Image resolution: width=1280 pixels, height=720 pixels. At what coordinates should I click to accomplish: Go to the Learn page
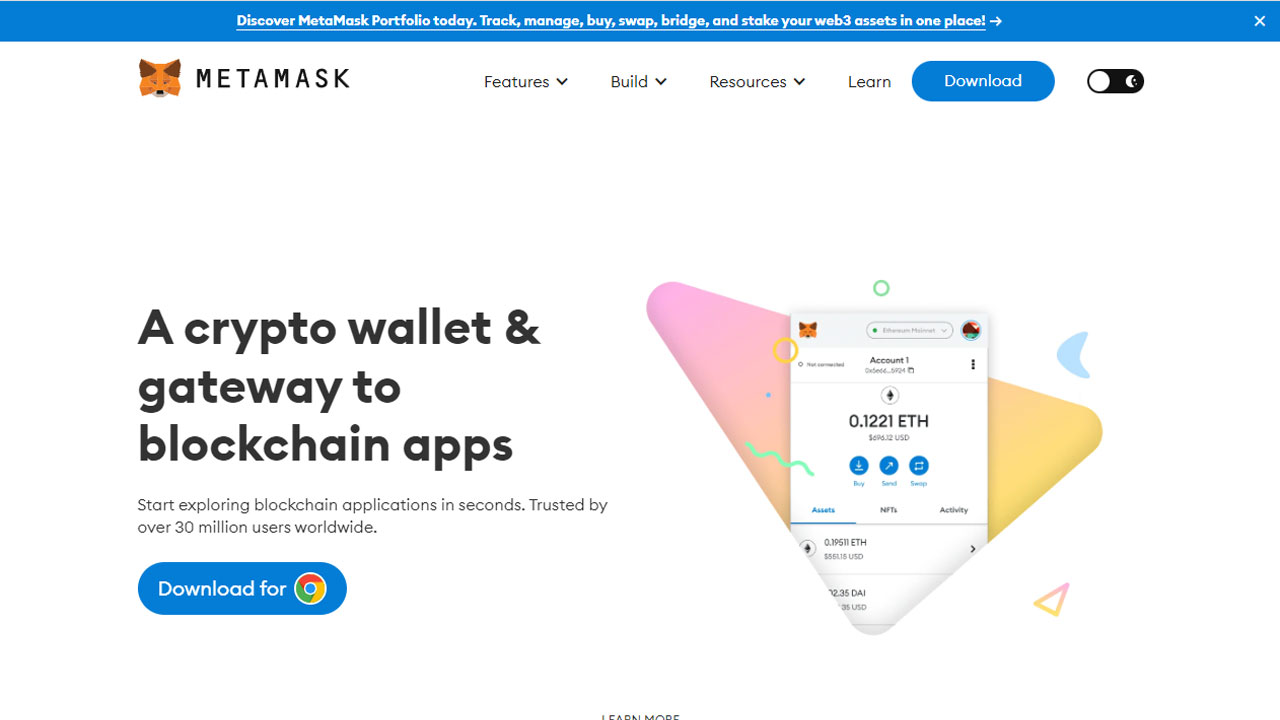pyautogui.click(x=869, y=82)
